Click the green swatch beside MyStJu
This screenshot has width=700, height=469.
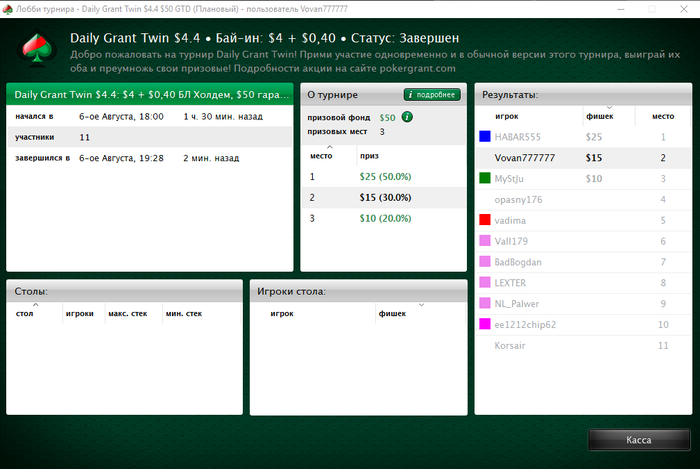(485, 178)
